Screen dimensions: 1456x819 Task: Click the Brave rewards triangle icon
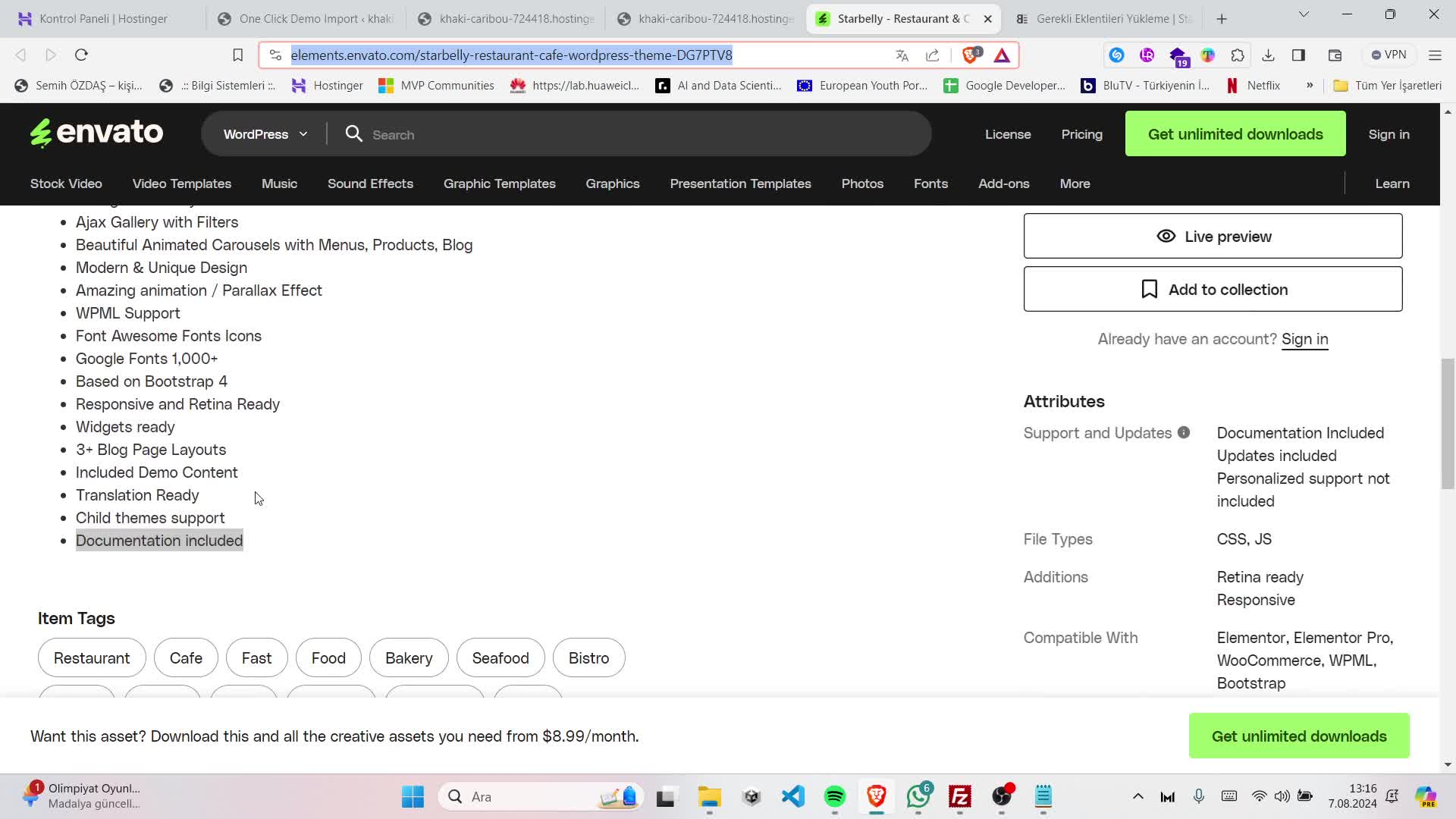point(1002,55)
